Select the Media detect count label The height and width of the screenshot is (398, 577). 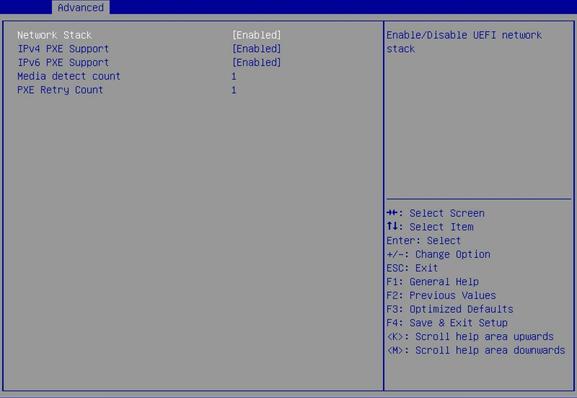[x=69, y=76]
